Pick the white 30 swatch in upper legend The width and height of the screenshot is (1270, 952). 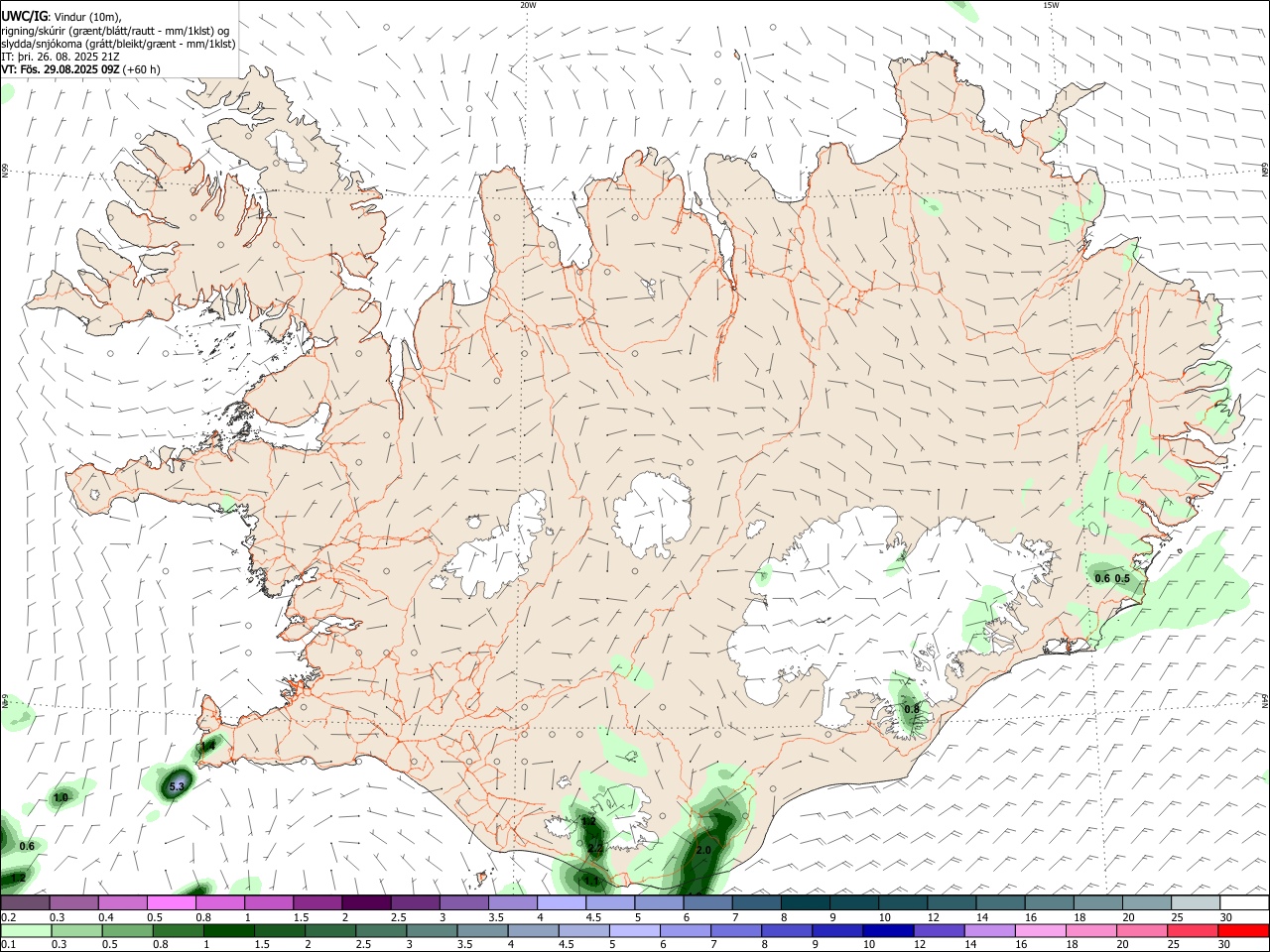[x=1244, y=902]
